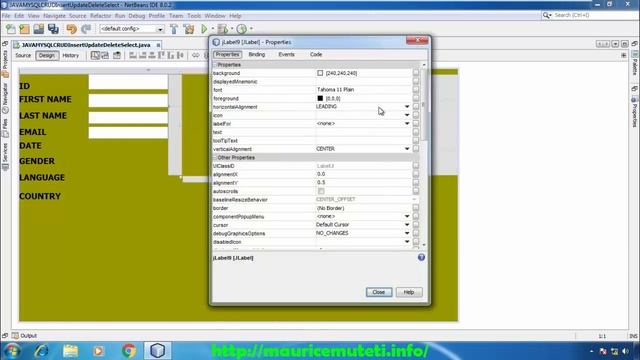640x360 pixels.
Task: Open the custom editor button for font row
Action: [x=416, y=89]
